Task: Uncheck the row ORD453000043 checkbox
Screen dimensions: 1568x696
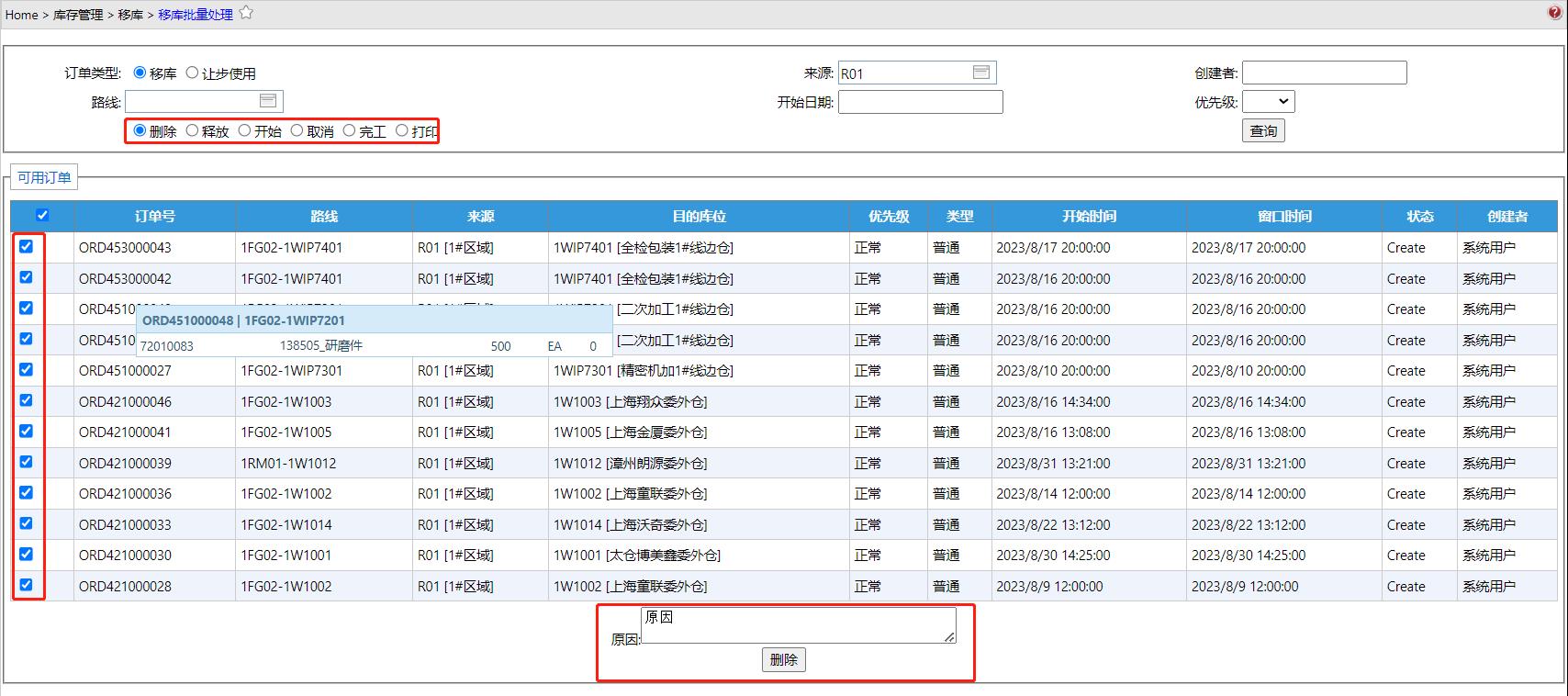Action: pos(26,246)
